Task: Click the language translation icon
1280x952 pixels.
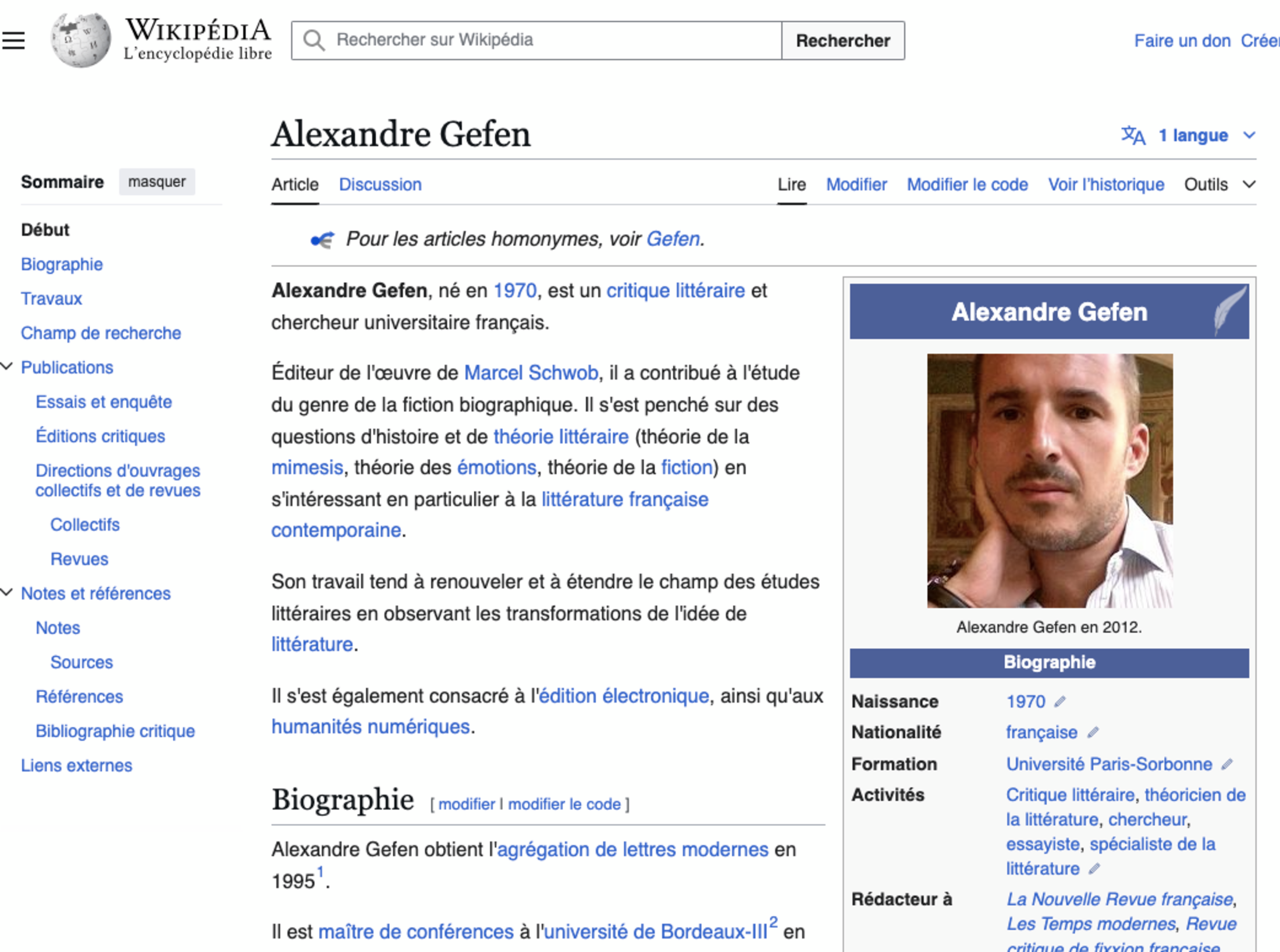Action: tap(1133, 135)
